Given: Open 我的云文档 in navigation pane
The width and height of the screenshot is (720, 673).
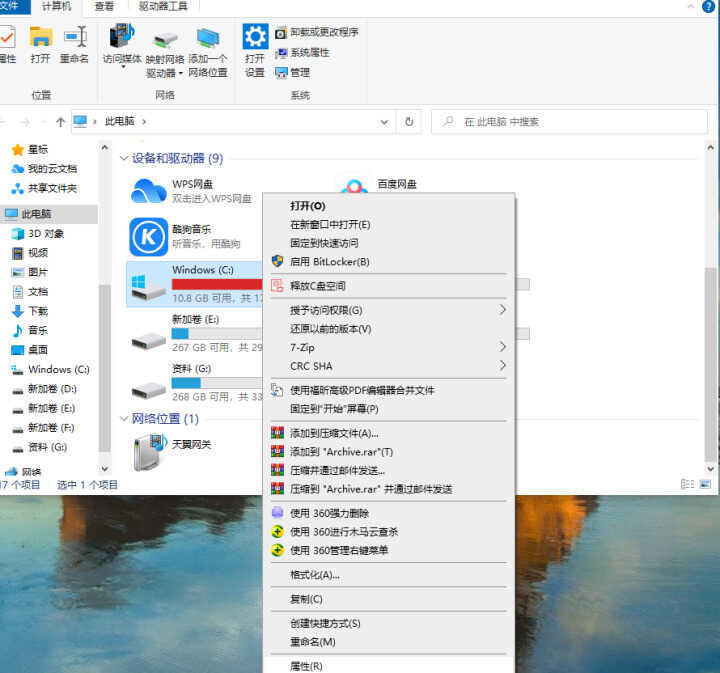Looking at the screenshot, I should click(44, 169).
